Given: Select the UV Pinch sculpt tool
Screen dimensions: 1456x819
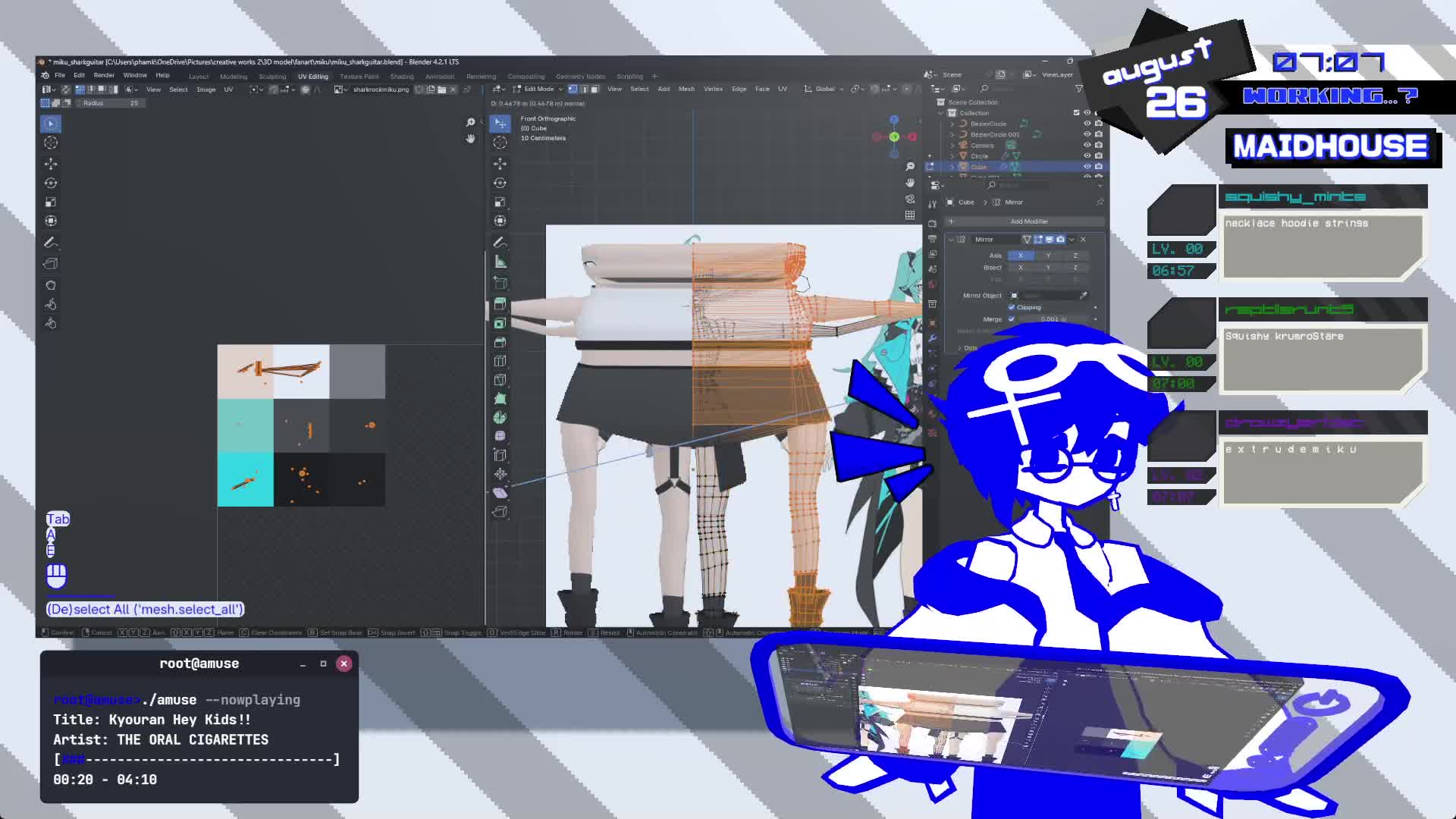Looking at the screenshot, I should [x=51, y=323].
